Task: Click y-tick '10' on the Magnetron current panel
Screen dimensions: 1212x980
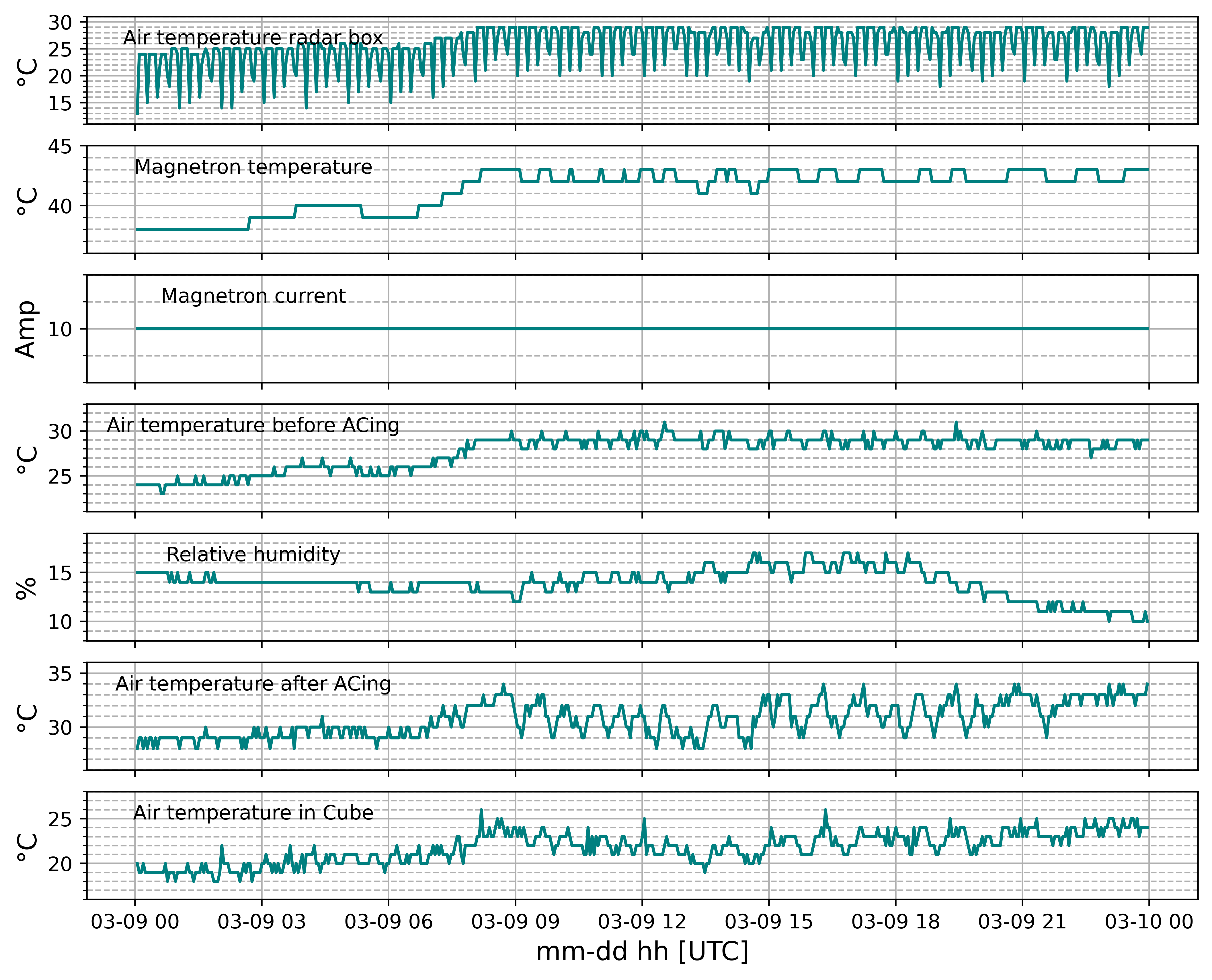Action: [x=60, y=330]
